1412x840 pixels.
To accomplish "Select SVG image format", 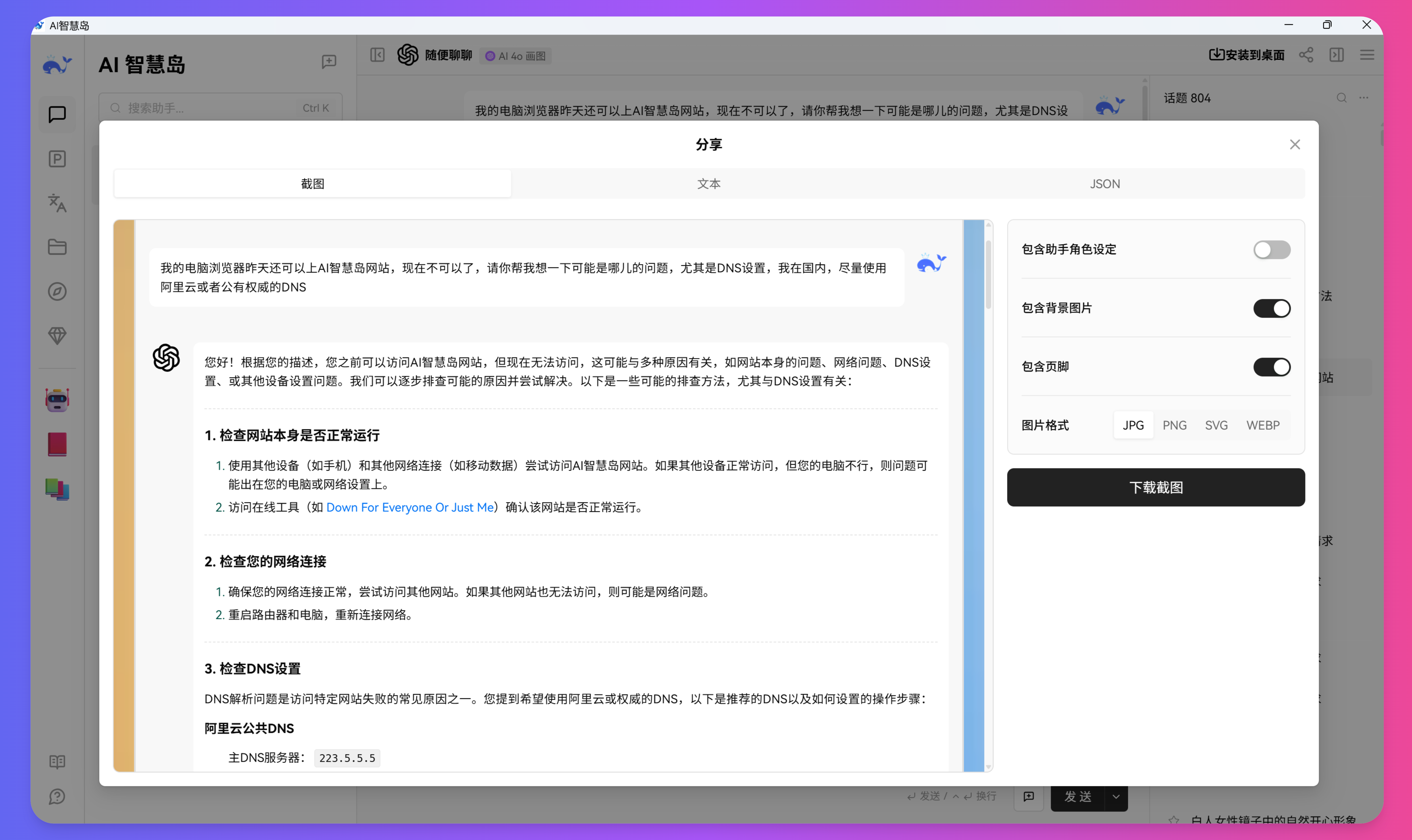I will pyautogui.click(x=1216, y=425).
